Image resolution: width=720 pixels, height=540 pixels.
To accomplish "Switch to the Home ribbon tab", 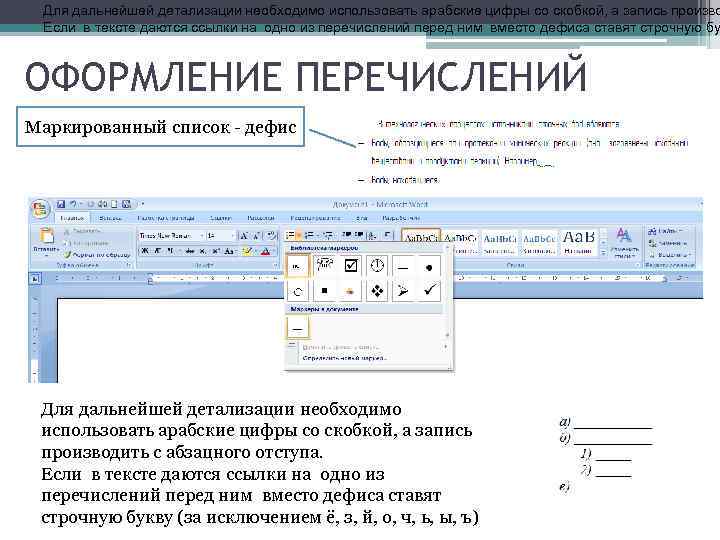I will [72, 218].
